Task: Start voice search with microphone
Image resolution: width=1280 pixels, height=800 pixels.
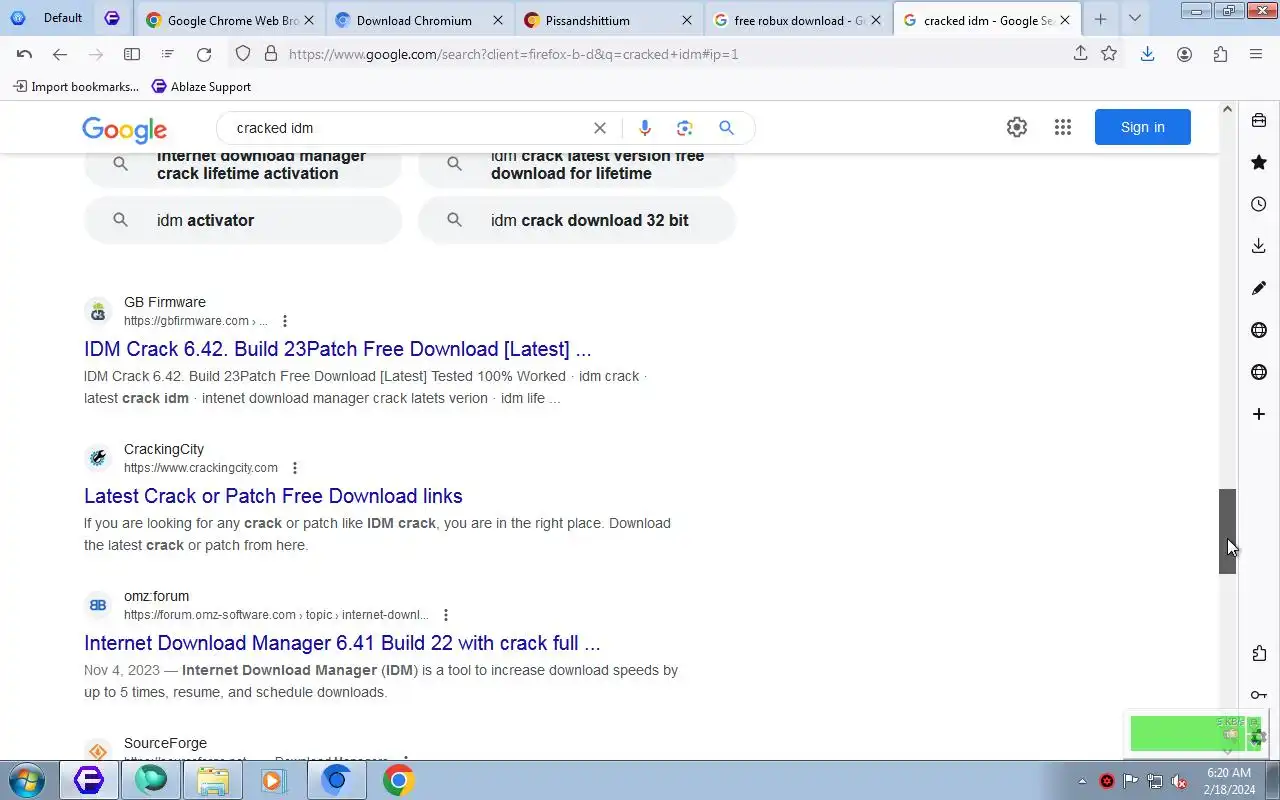Action: click(645, 128)
